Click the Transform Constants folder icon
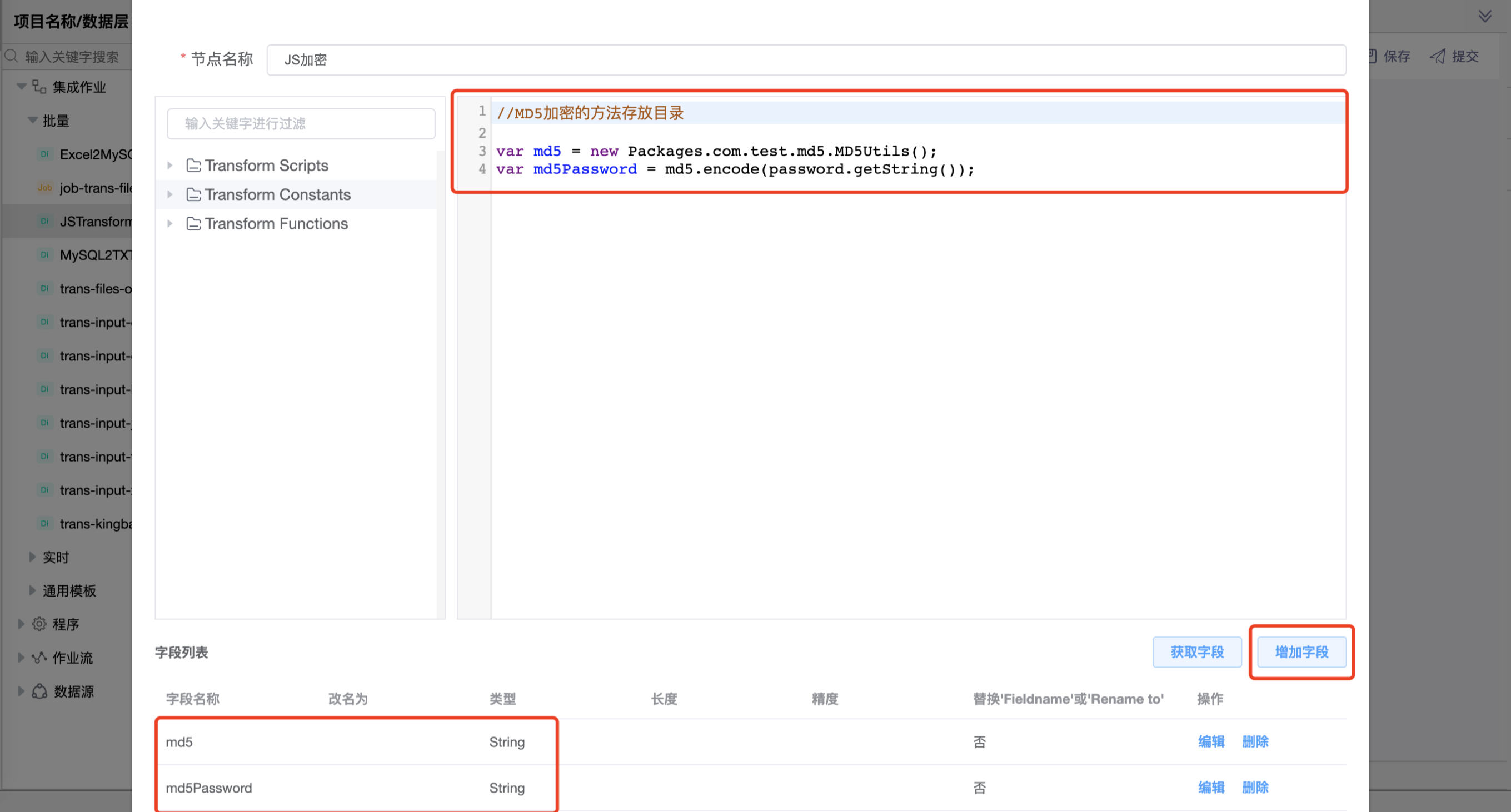 193,194
